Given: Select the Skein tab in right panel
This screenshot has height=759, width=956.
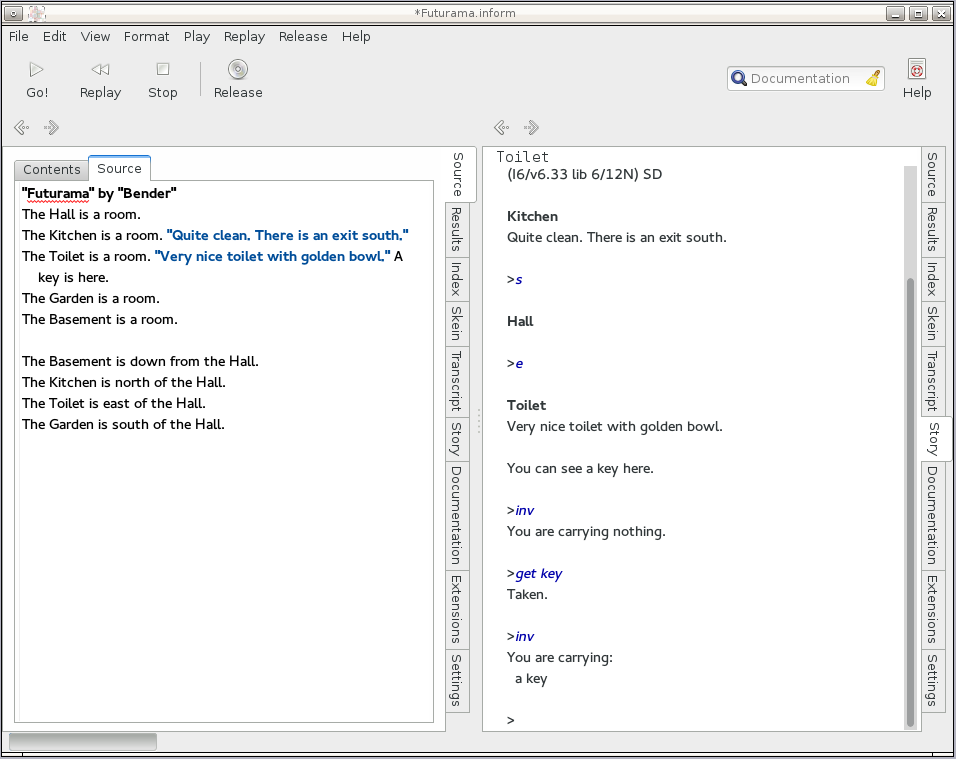Looking at the screenshot, I should point(931,323).
